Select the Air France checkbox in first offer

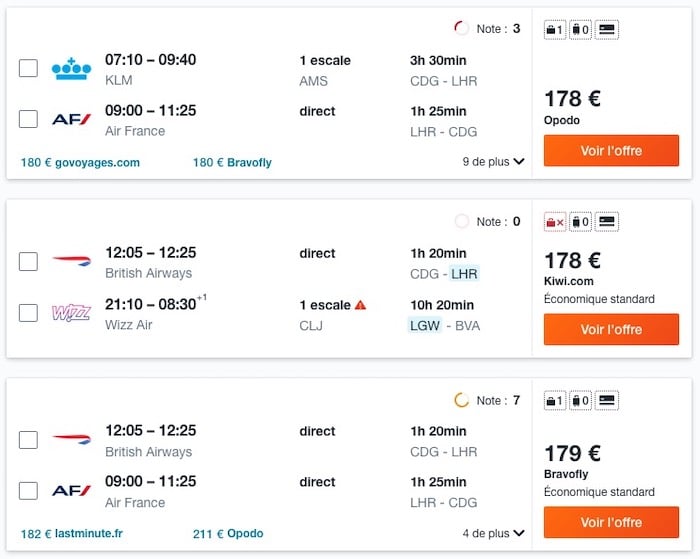tap(28, 120)
